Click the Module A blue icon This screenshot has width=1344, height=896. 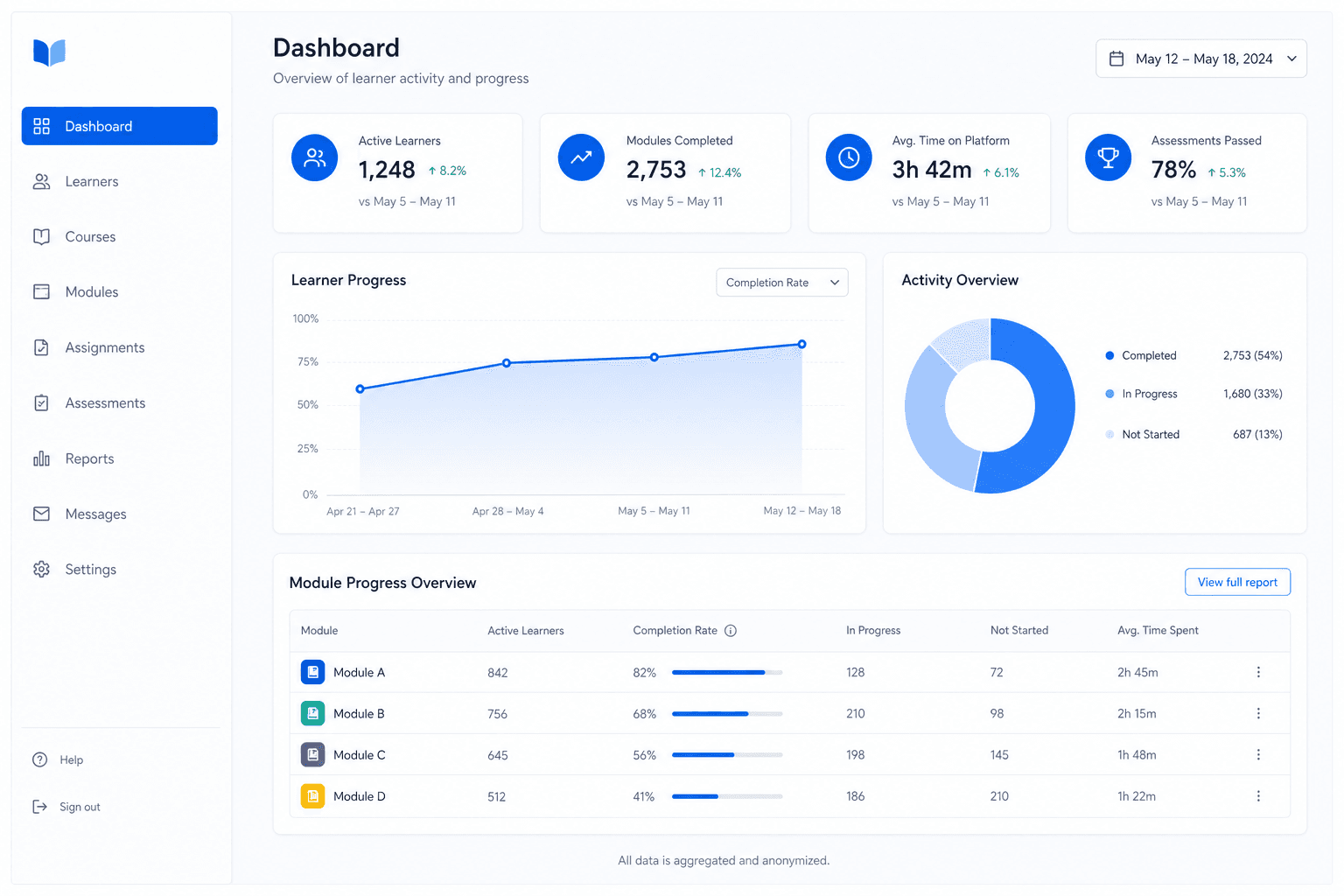pyautogui.click(x=312, y=672)
